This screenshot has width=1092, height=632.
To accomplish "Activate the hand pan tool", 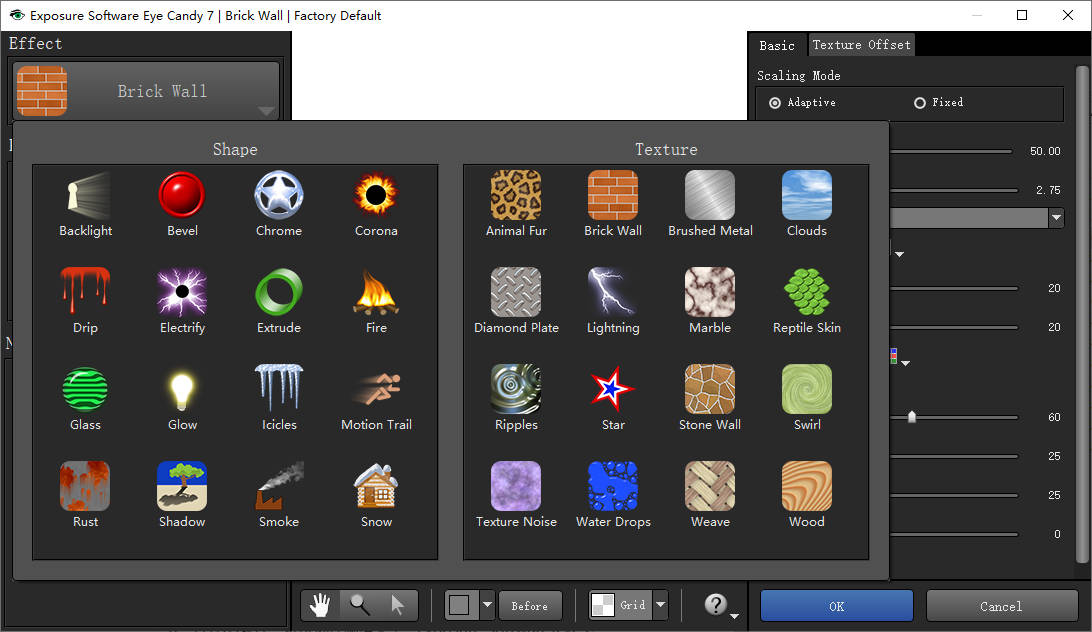I will (x=321, y=605).
